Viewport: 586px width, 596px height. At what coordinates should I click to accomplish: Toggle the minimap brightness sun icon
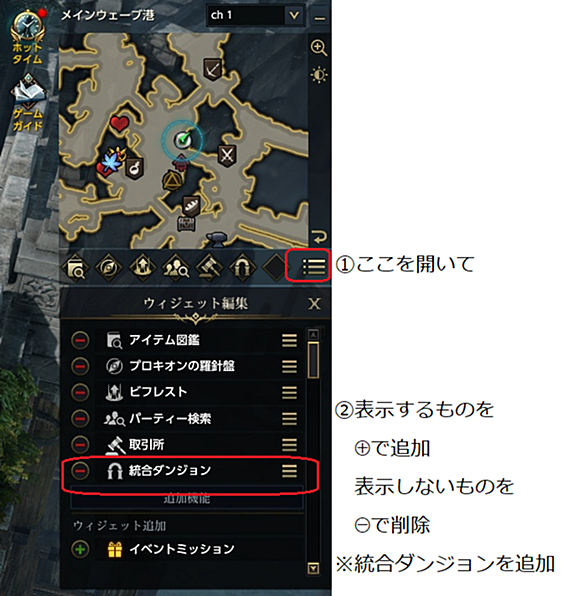point(318,75)
